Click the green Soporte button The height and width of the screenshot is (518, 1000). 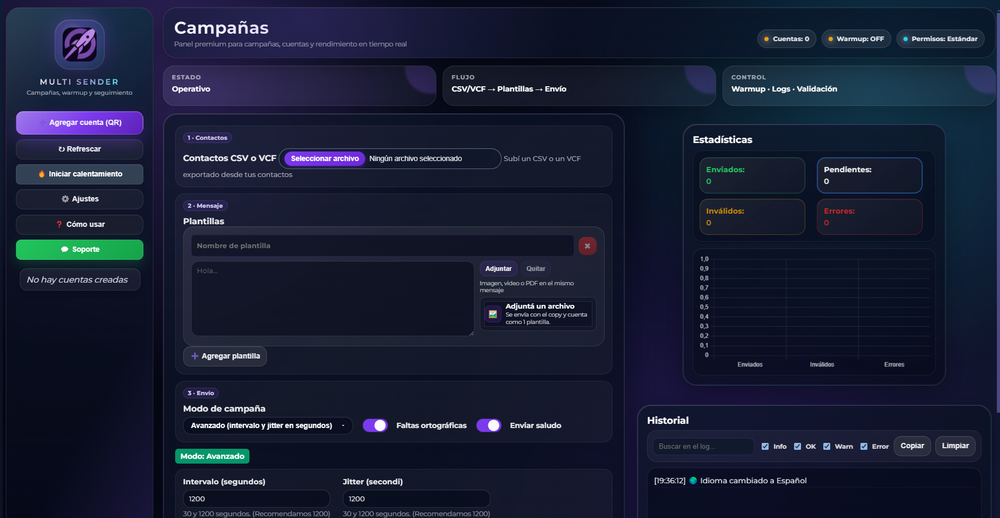coord(80,249)
